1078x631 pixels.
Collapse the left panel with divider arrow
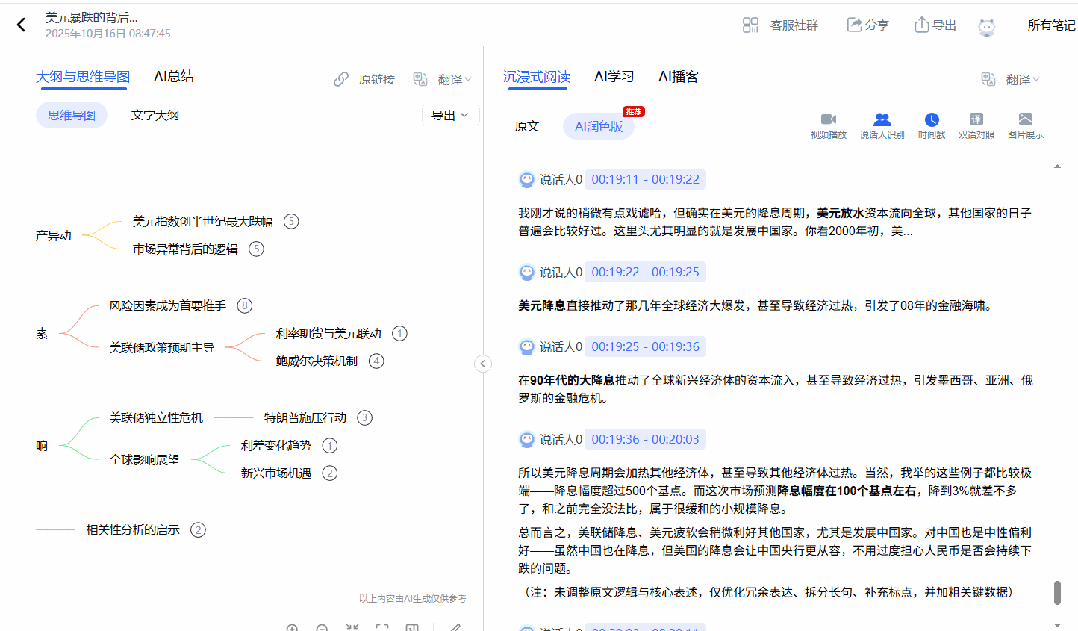[x=481, y=364]
